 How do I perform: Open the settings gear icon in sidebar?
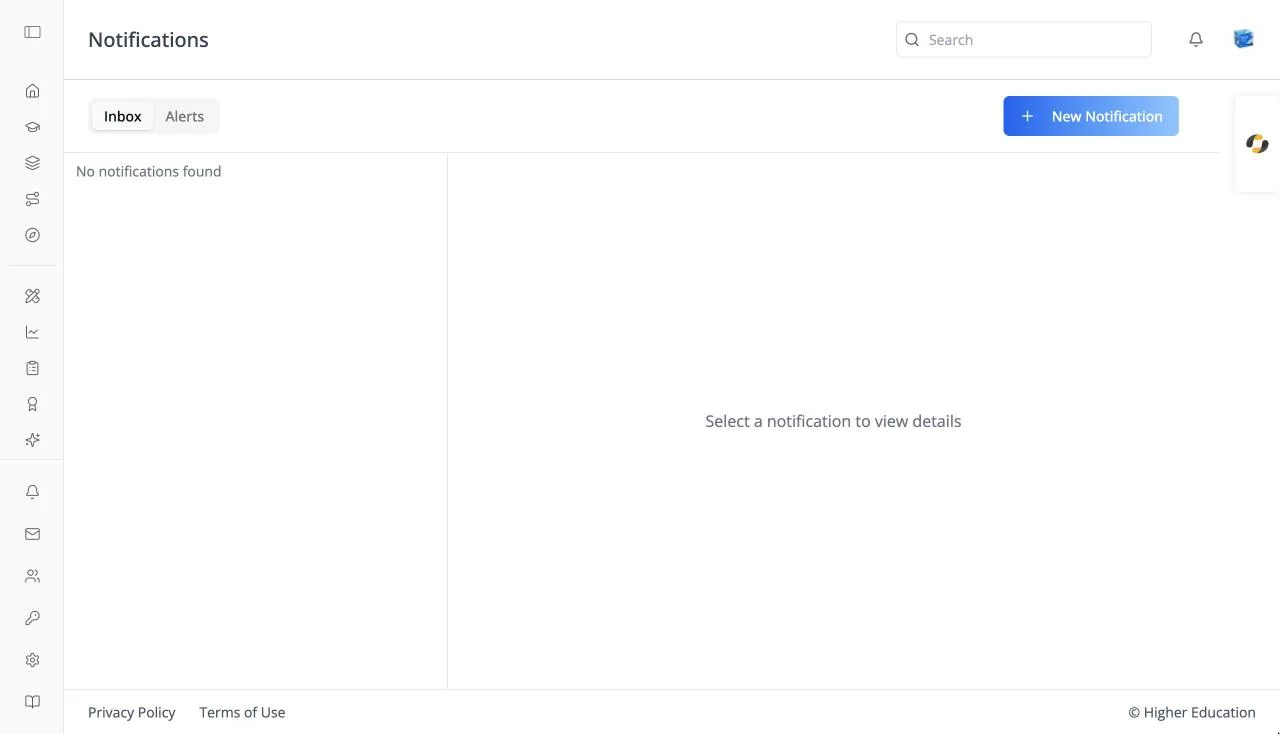pos(32,660)
